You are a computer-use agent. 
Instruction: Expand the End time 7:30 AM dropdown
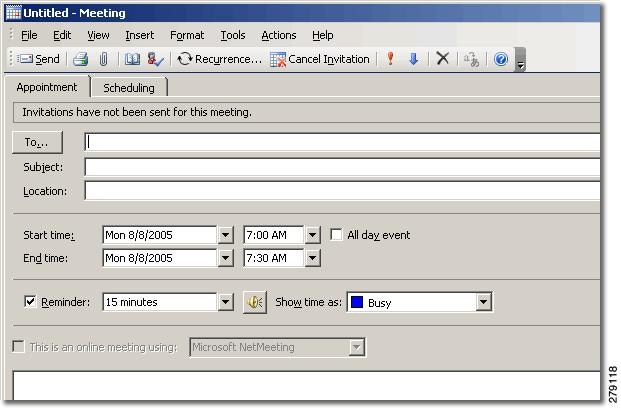(312, 258)
